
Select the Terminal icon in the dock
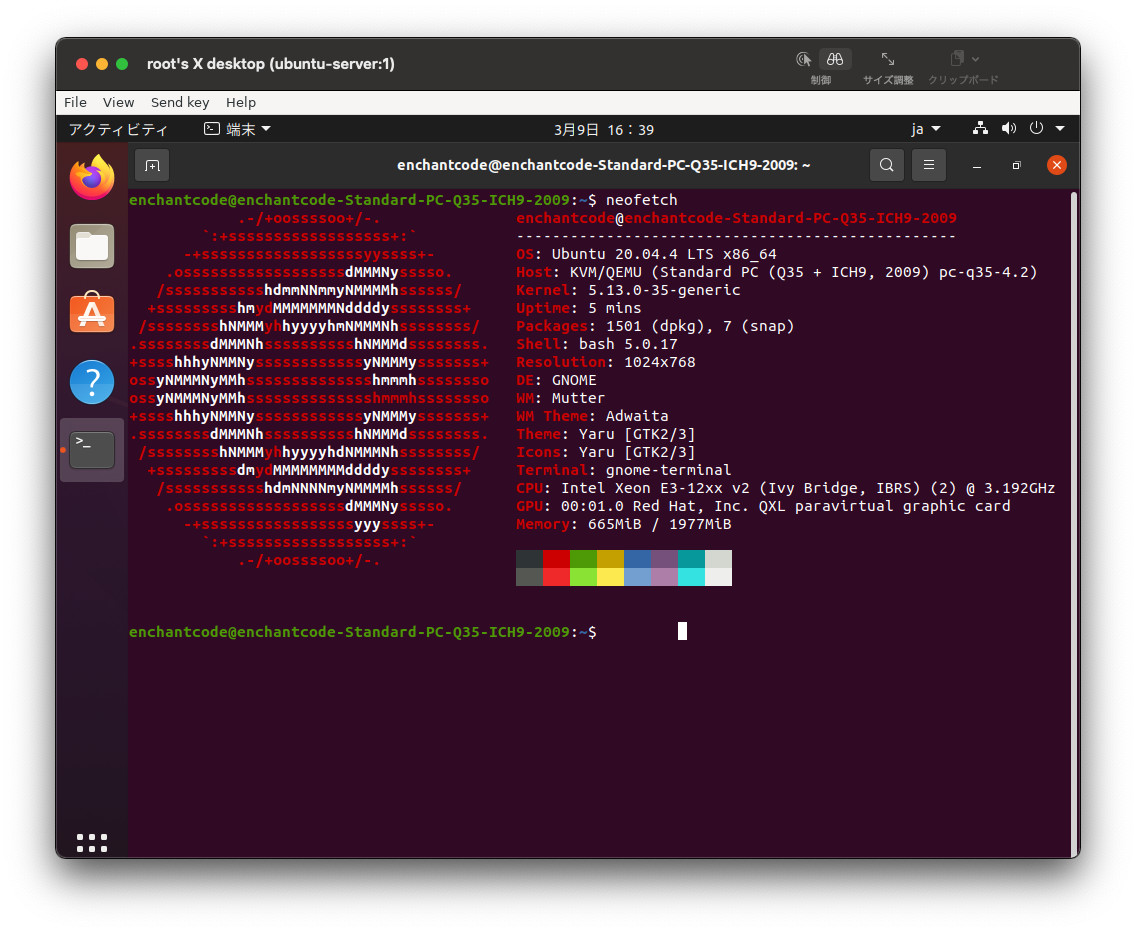tap(92, 449)
